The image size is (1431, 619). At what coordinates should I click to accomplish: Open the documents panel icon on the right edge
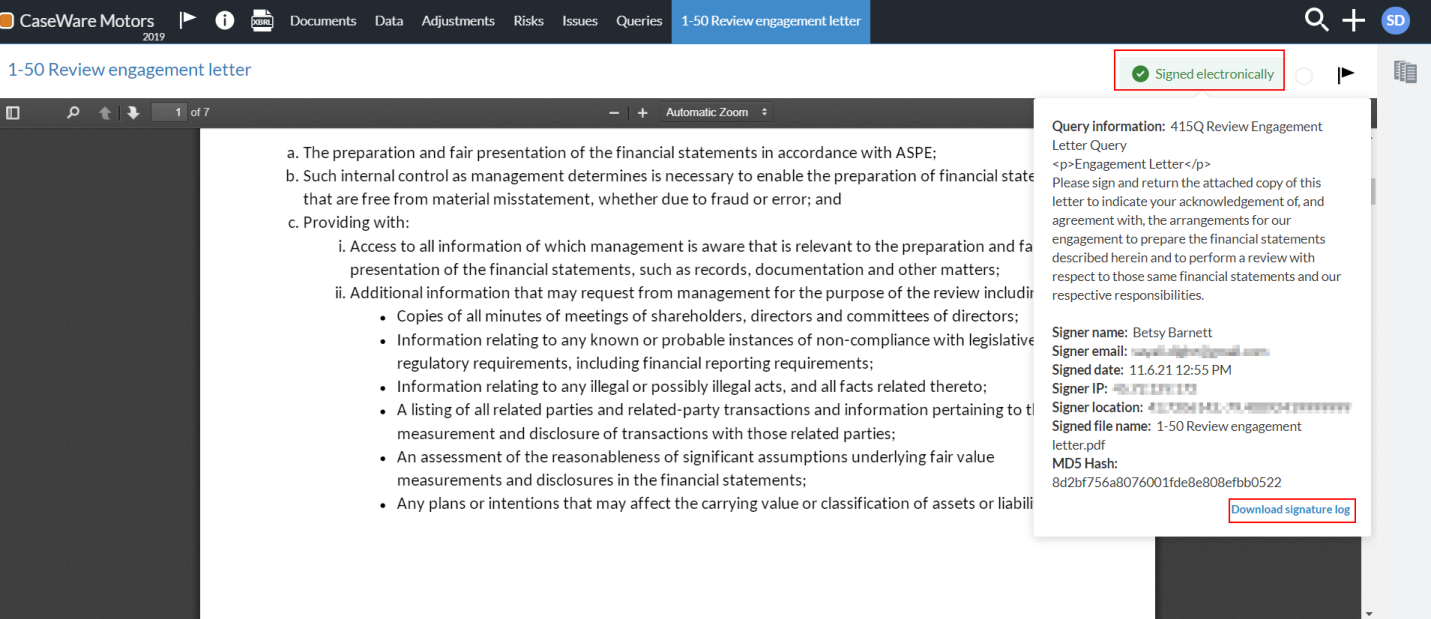(1405, 71)
